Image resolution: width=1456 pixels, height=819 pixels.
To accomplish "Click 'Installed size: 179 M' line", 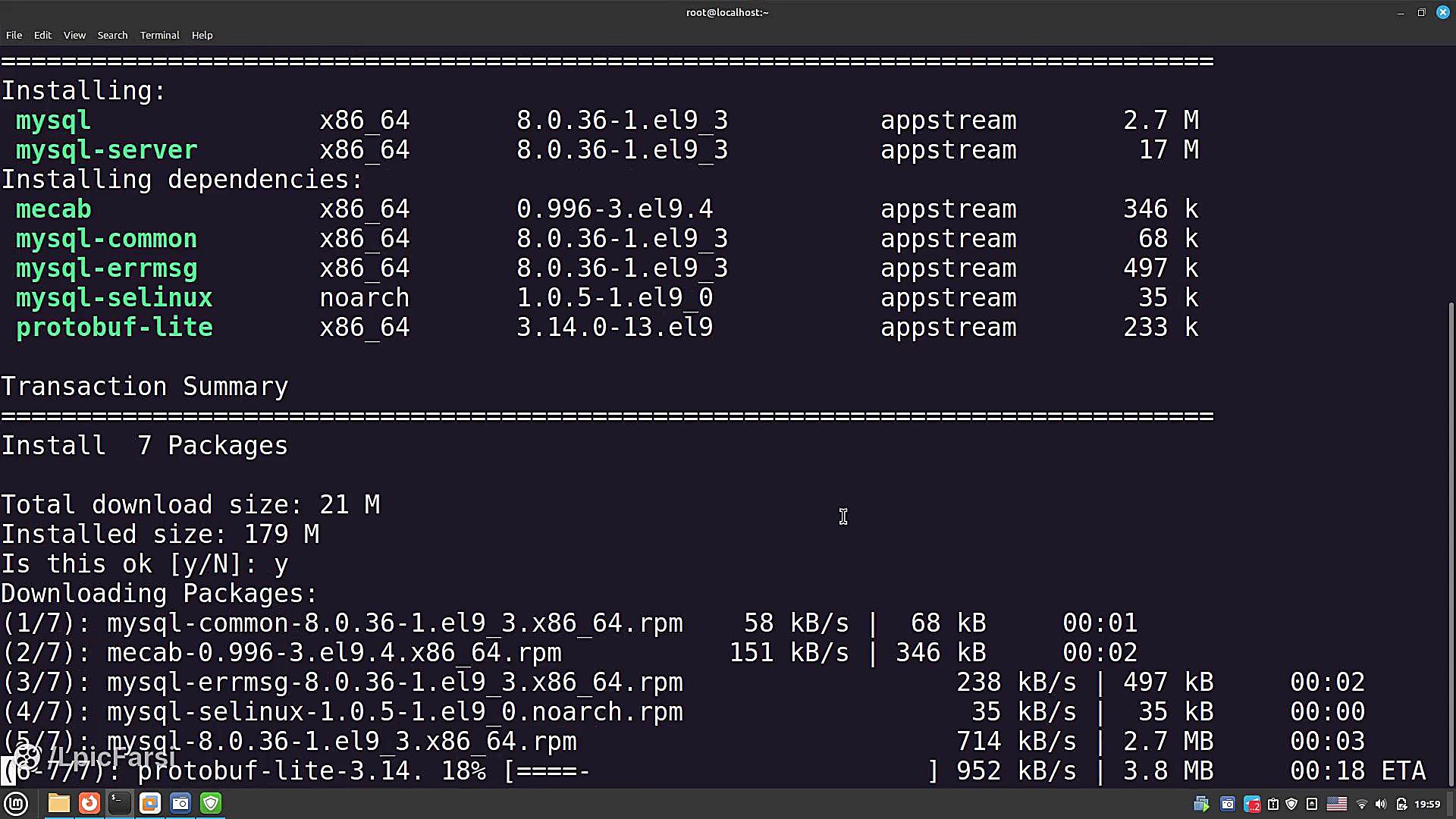I will pos(159,535).
